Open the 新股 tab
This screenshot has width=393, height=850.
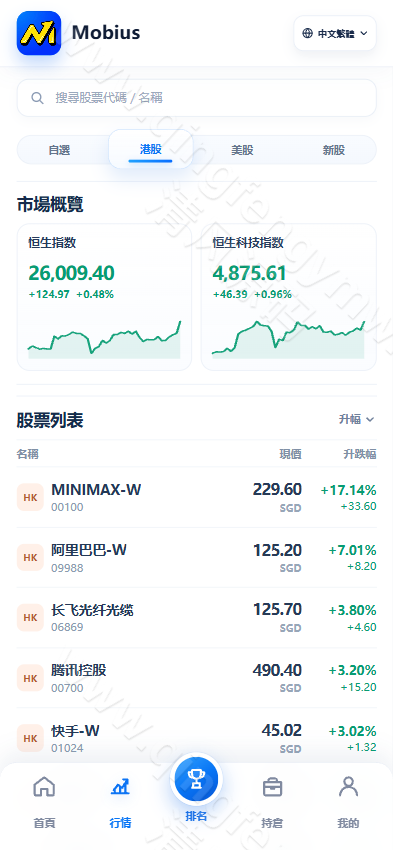[334, 150]
